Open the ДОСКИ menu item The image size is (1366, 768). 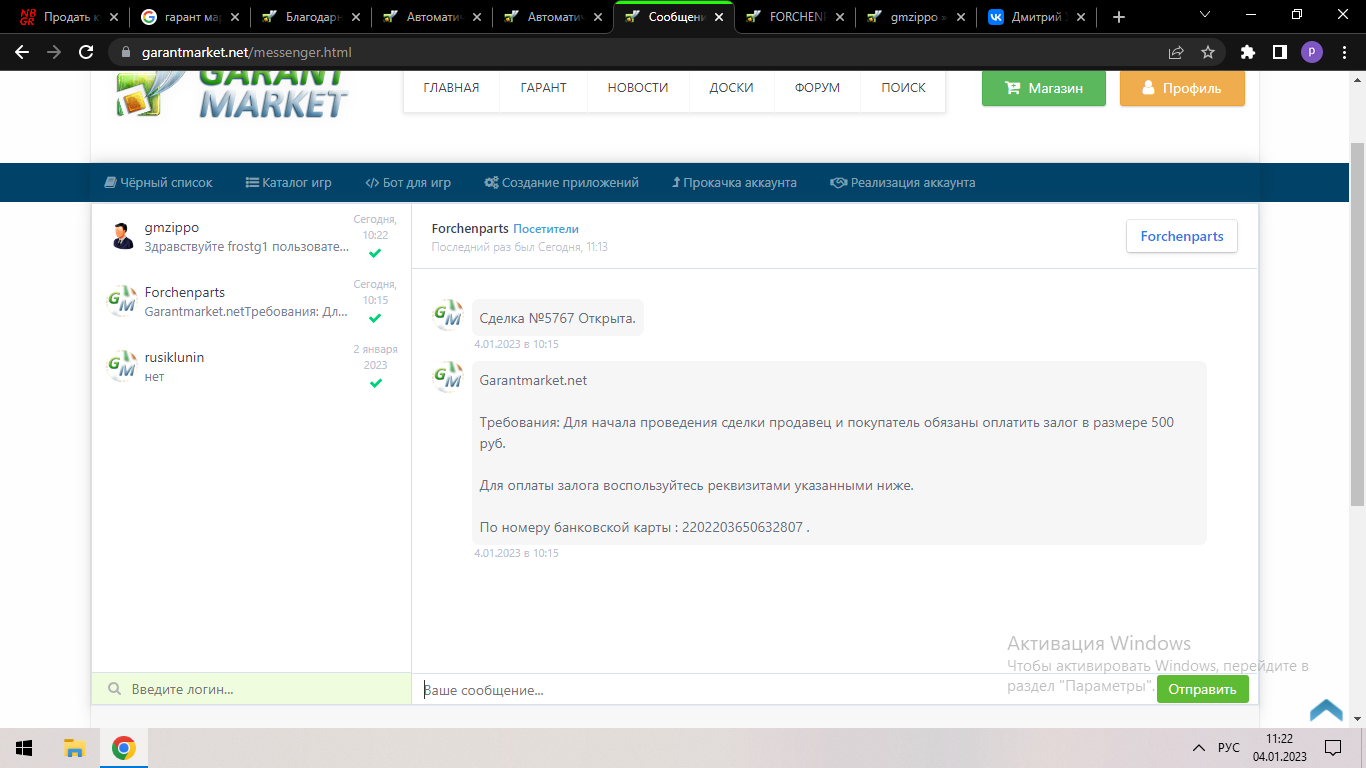tap(731, 88)
